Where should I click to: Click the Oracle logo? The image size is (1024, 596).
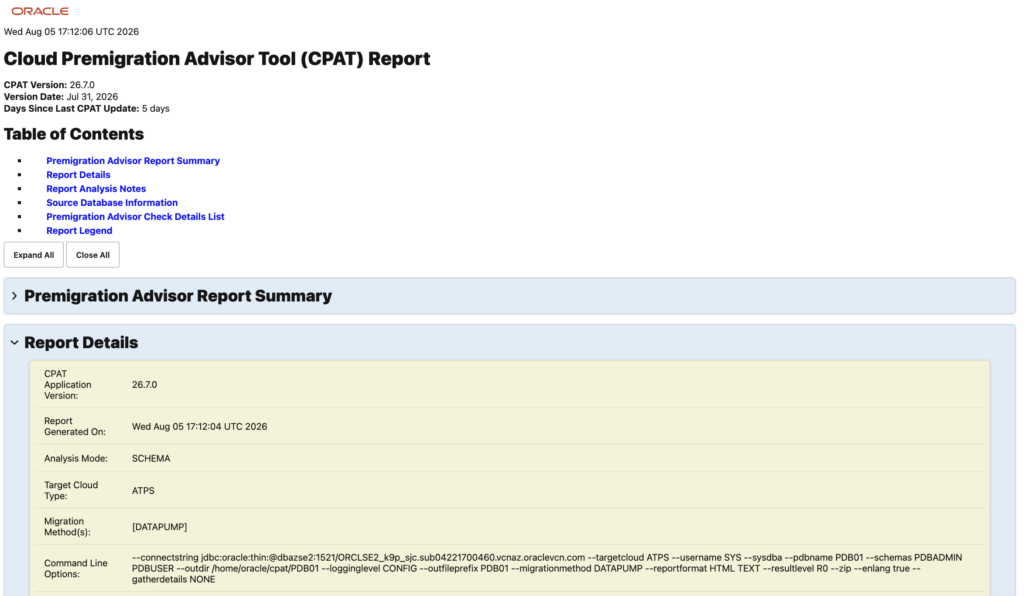[x=40, y=11]
